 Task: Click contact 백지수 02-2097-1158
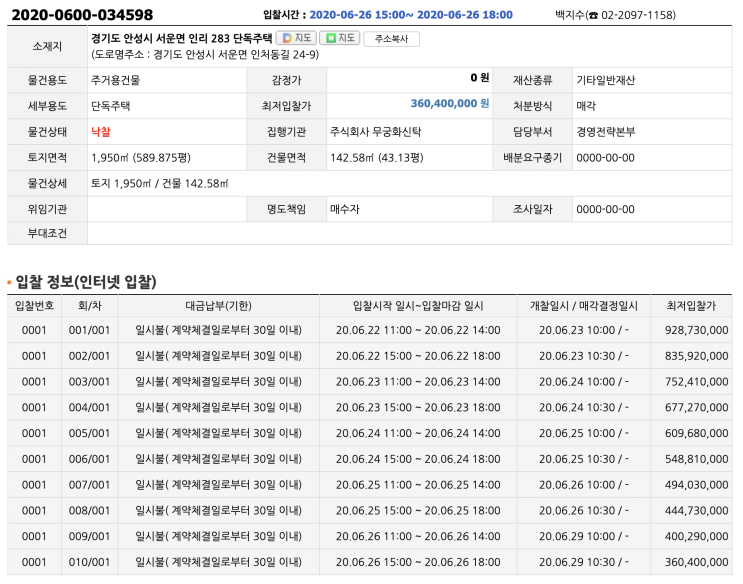coord(615,15)
